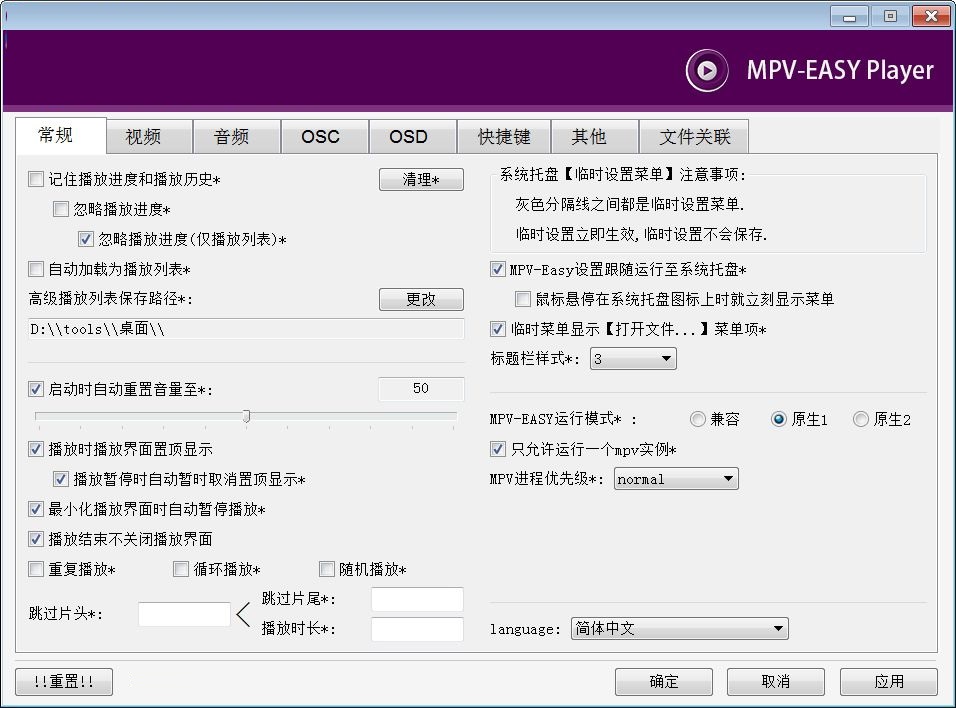The image size is (956, 708).
Task: Uncheck 只允许运行一个mpv实例
Action: [x=498, y=449]
